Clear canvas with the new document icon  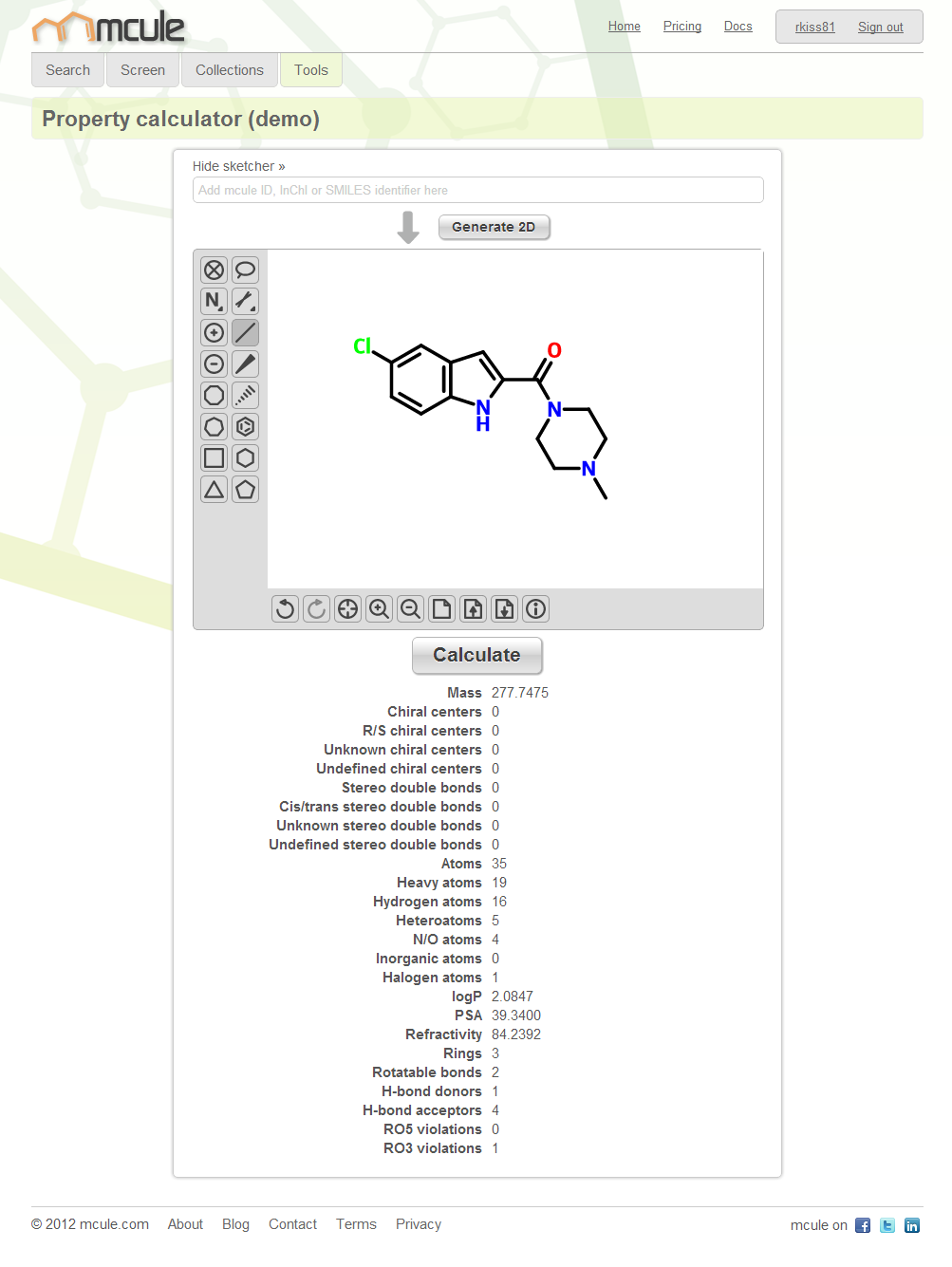[x=441, y=609]
